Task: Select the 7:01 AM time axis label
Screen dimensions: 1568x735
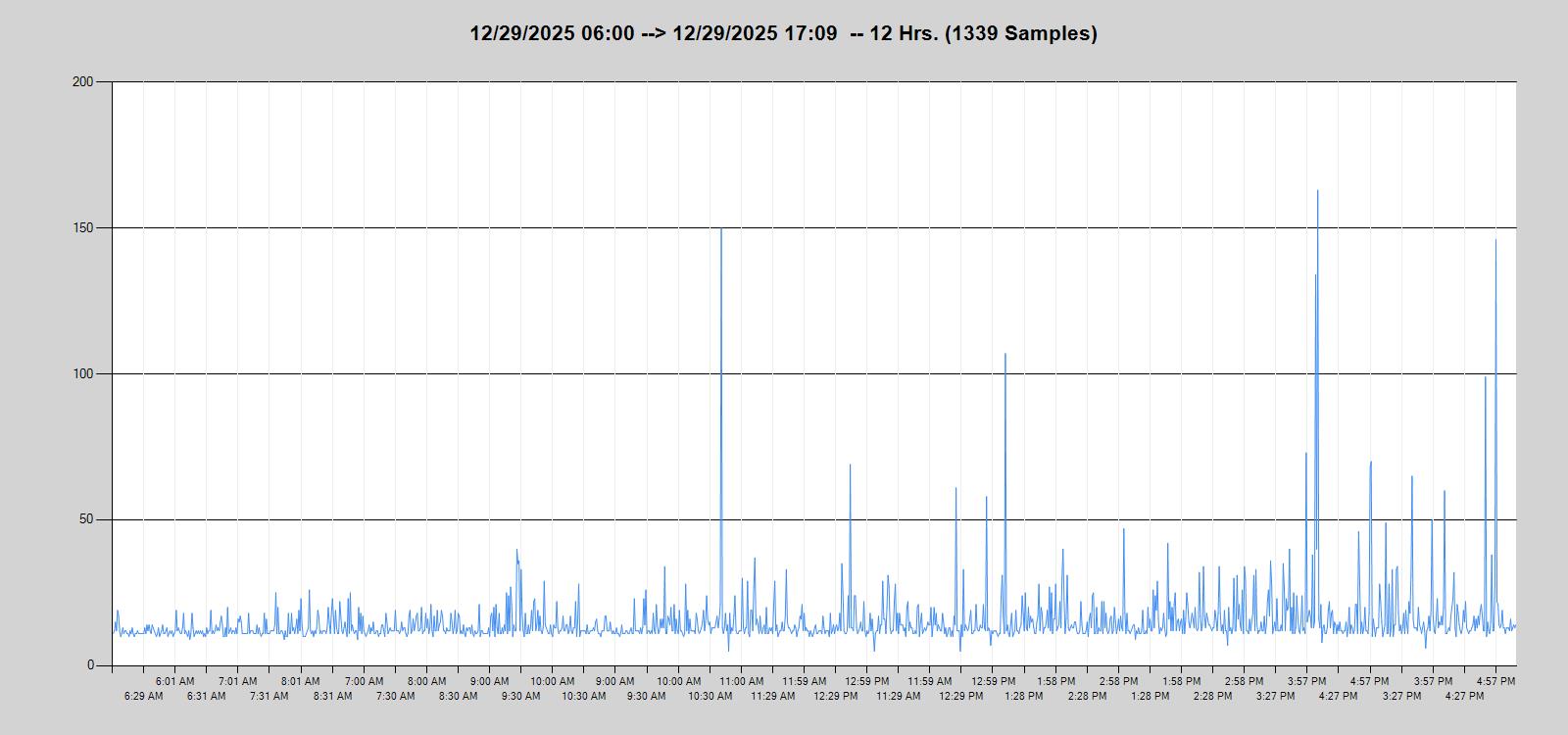Action: pos(237,681)
